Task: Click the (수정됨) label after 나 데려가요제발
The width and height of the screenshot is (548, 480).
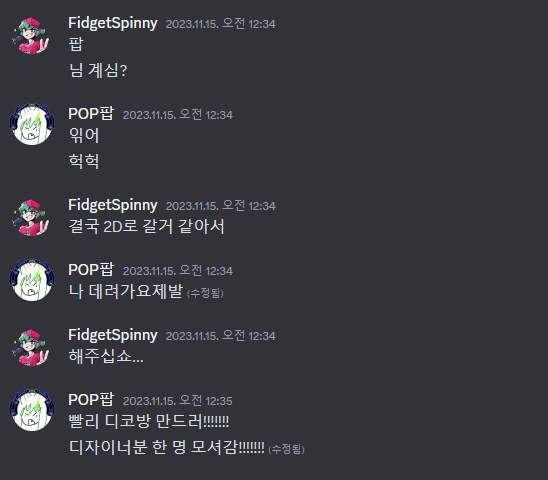Action: pyautogui.click(x=205, y=293)
